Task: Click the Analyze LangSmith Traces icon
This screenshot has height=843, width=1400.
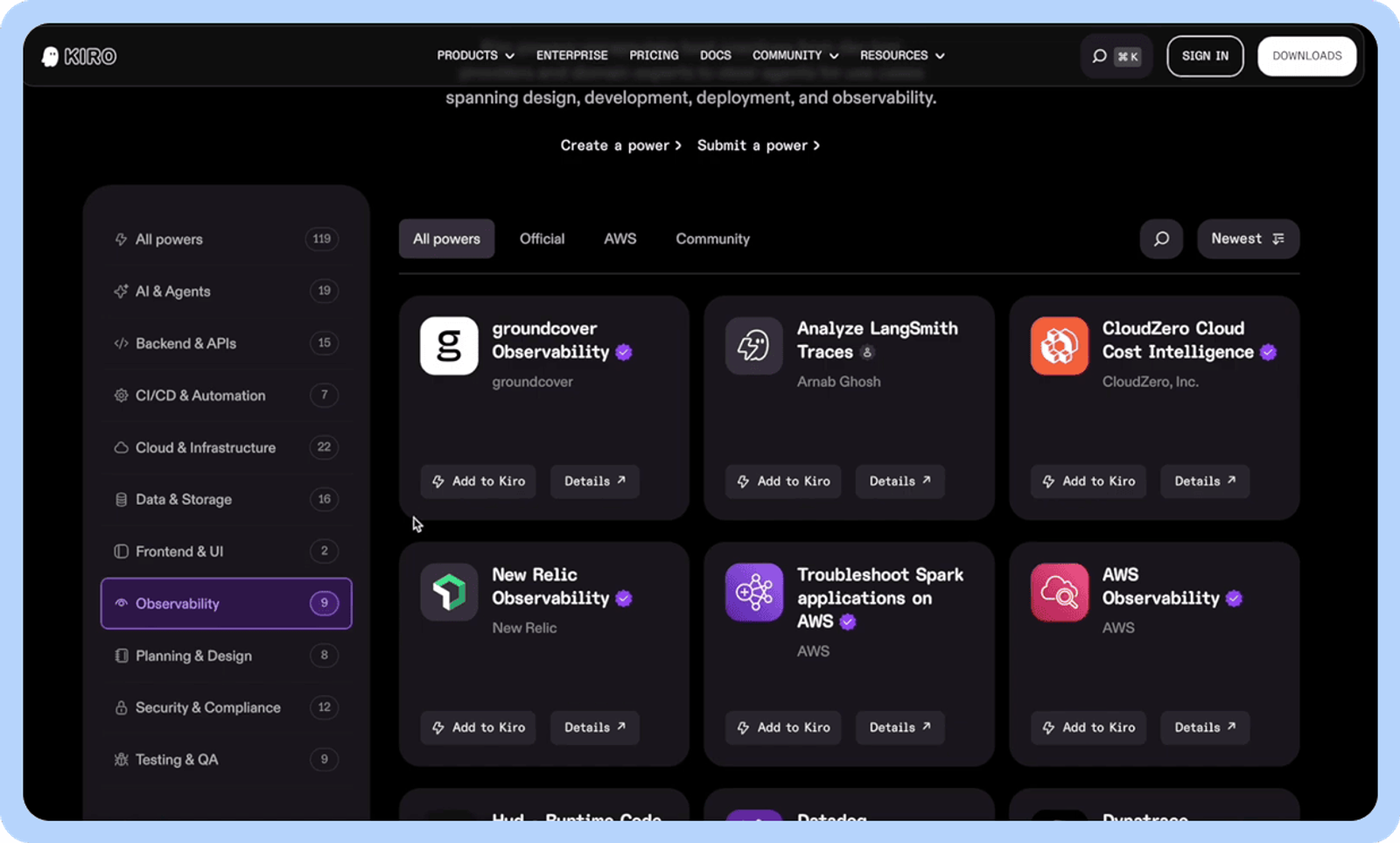Action: pos(753,346)
